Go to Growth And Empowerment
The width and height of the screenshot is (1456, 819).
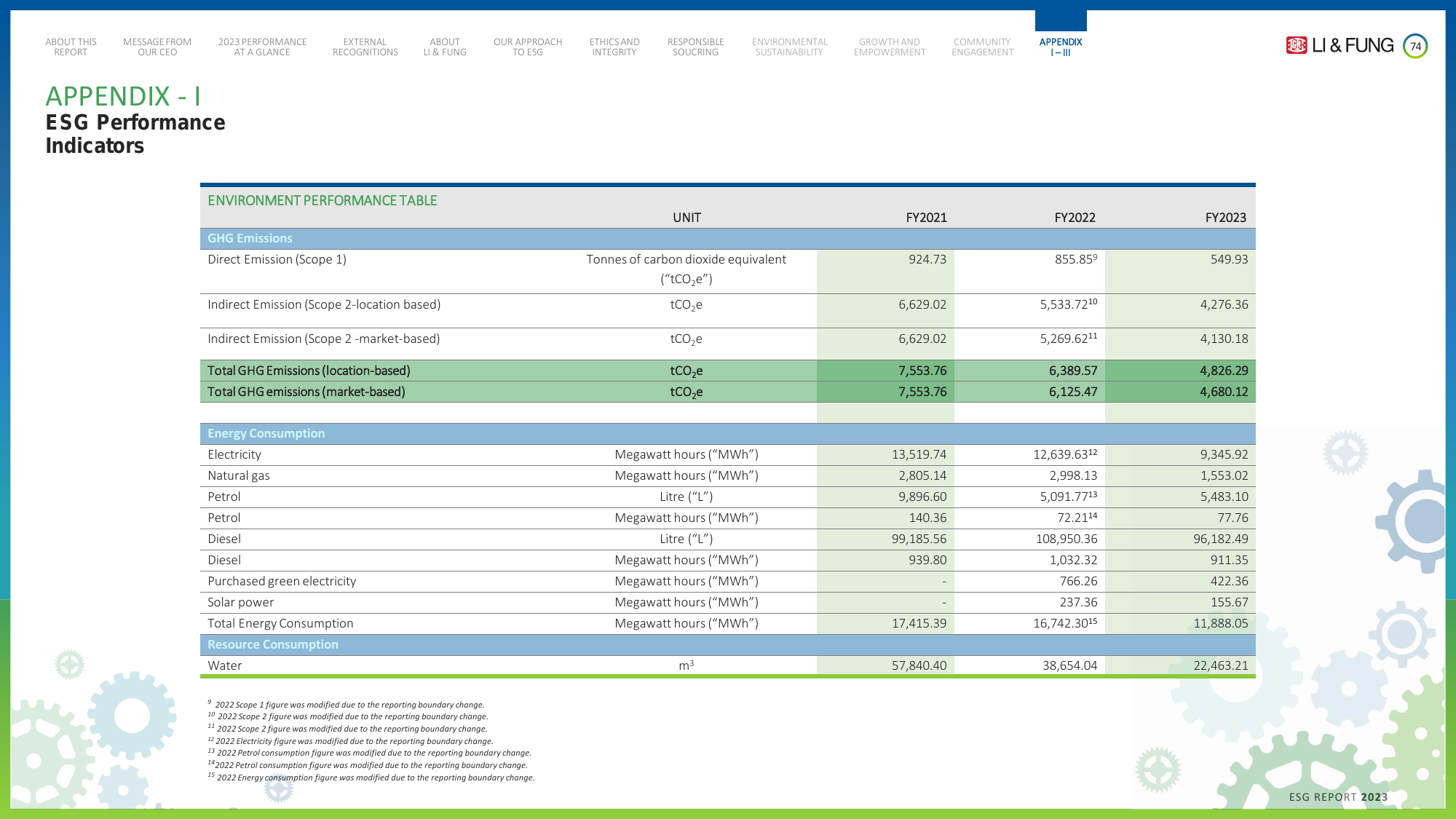point(890,47)
